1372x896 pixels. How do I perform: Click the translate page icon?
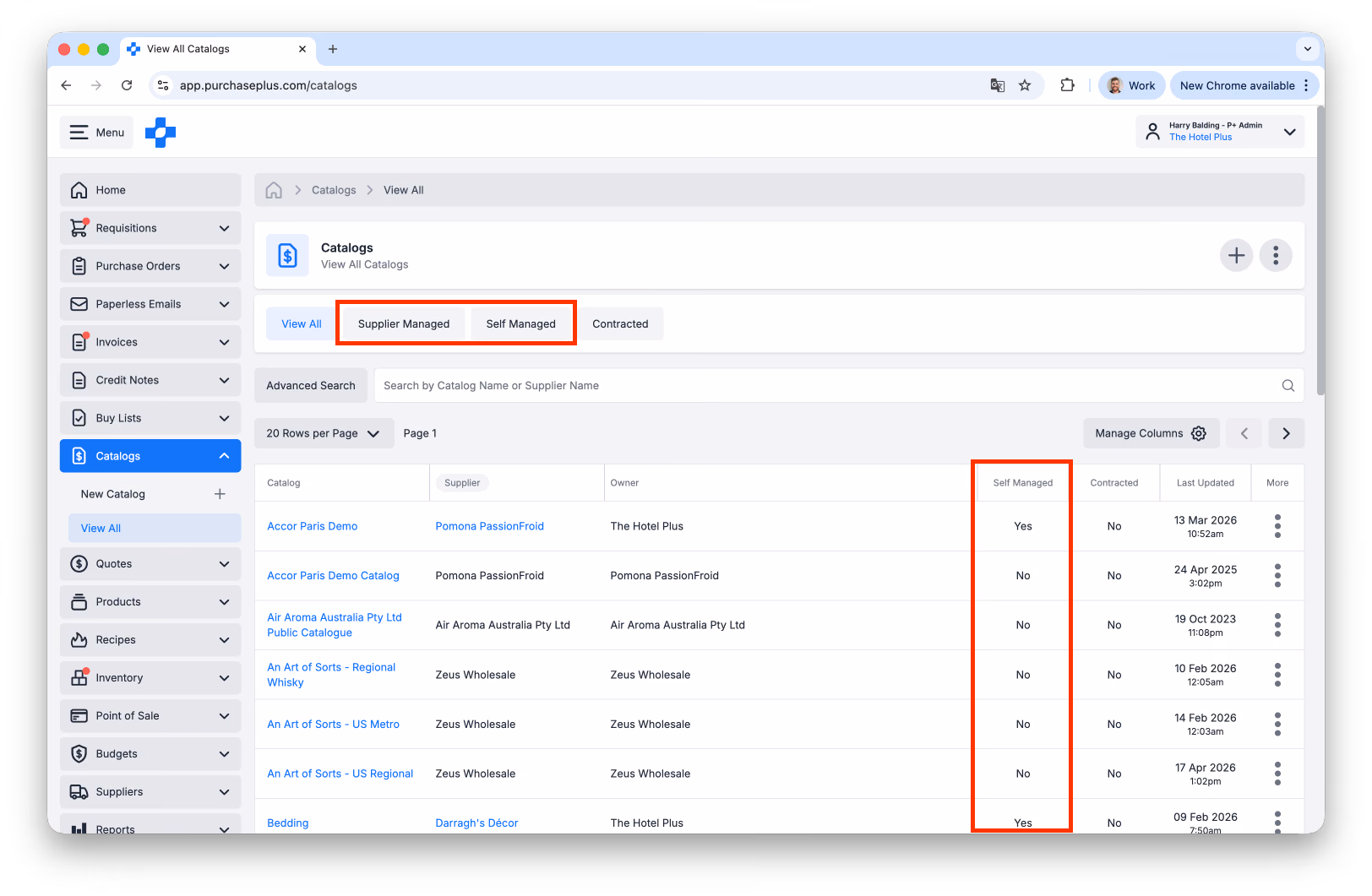998,85
